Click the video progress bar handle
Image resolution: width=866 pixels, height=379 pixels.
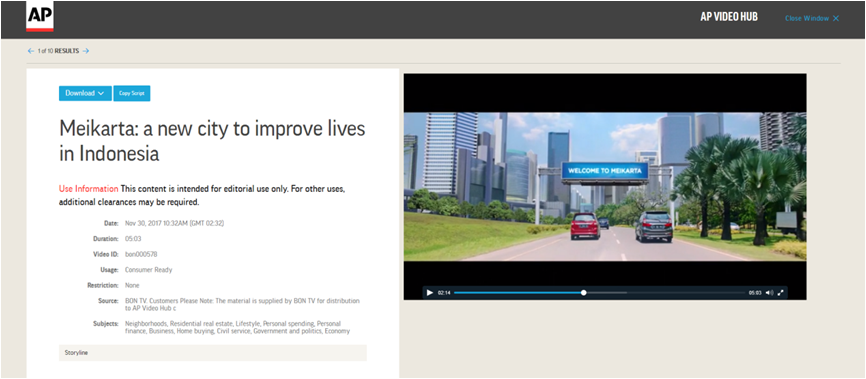point(583,293)
